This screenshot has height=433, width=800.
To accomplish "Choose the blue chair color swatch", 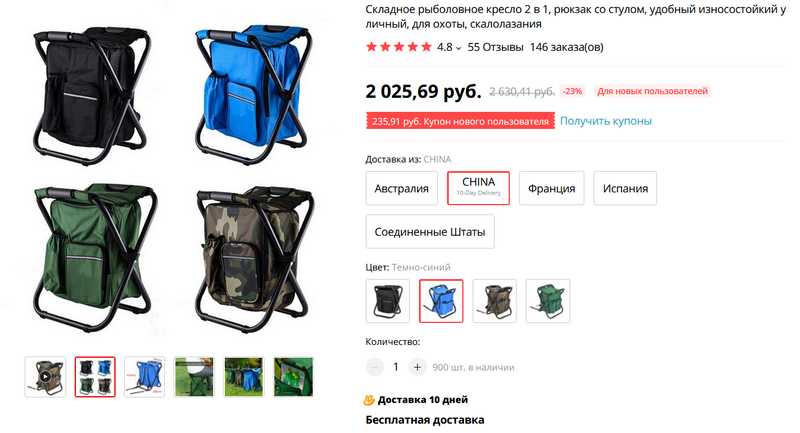I will 441,301.
